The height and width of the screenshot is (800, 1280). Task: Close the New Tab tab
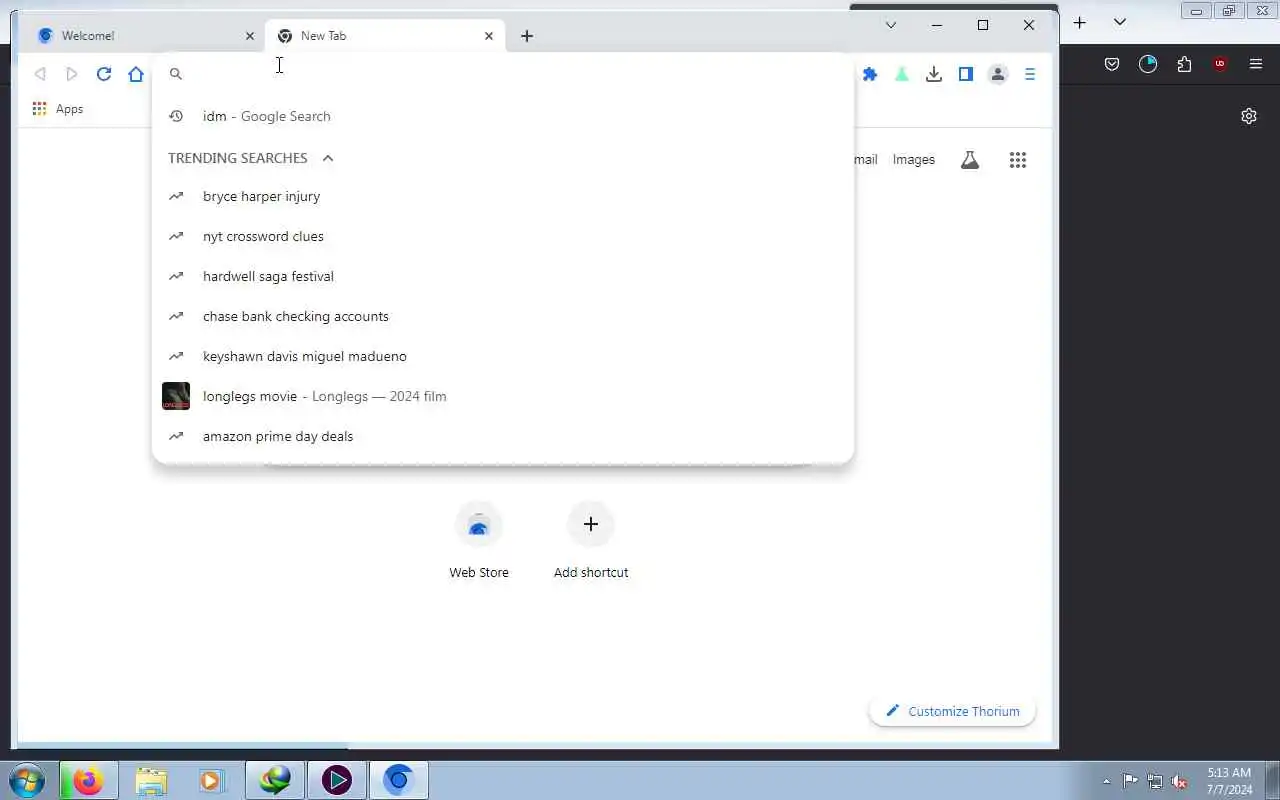click(x=489, y=36)
